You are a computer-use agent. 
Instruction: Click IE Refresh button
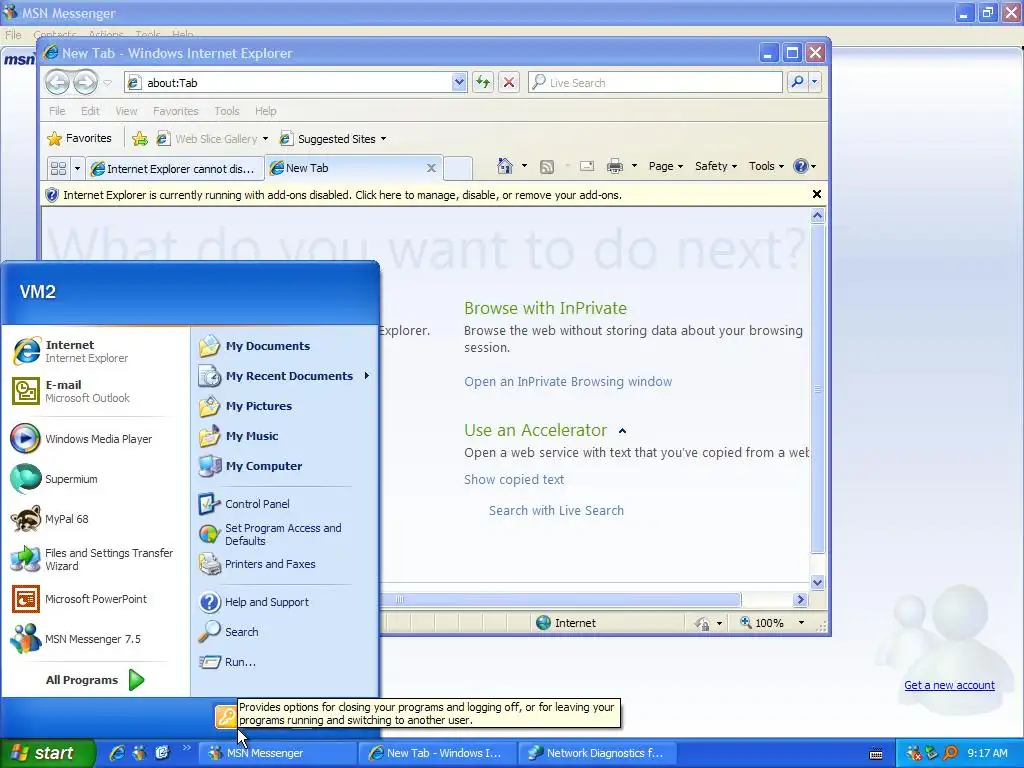(483, 82)
